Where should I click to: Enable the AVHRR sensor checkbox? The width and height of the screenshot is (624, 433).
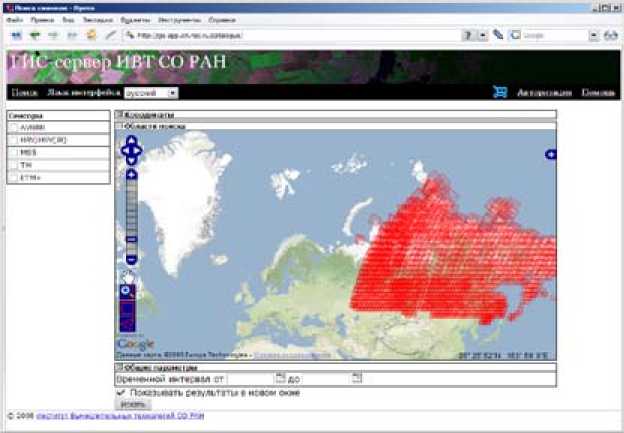click(14, 127)
